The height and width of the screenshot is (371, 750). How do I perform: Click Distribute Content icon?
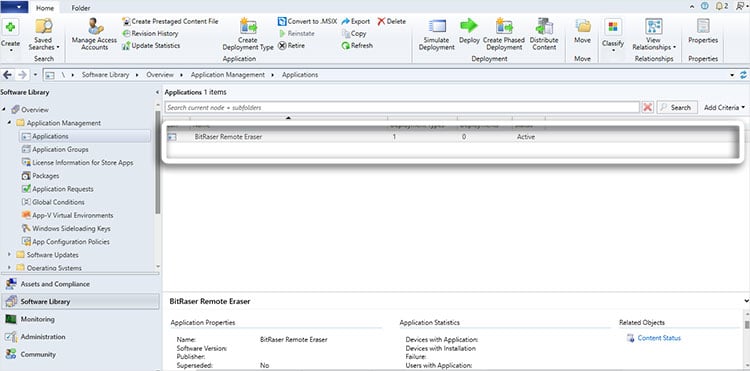coord(544,26)
